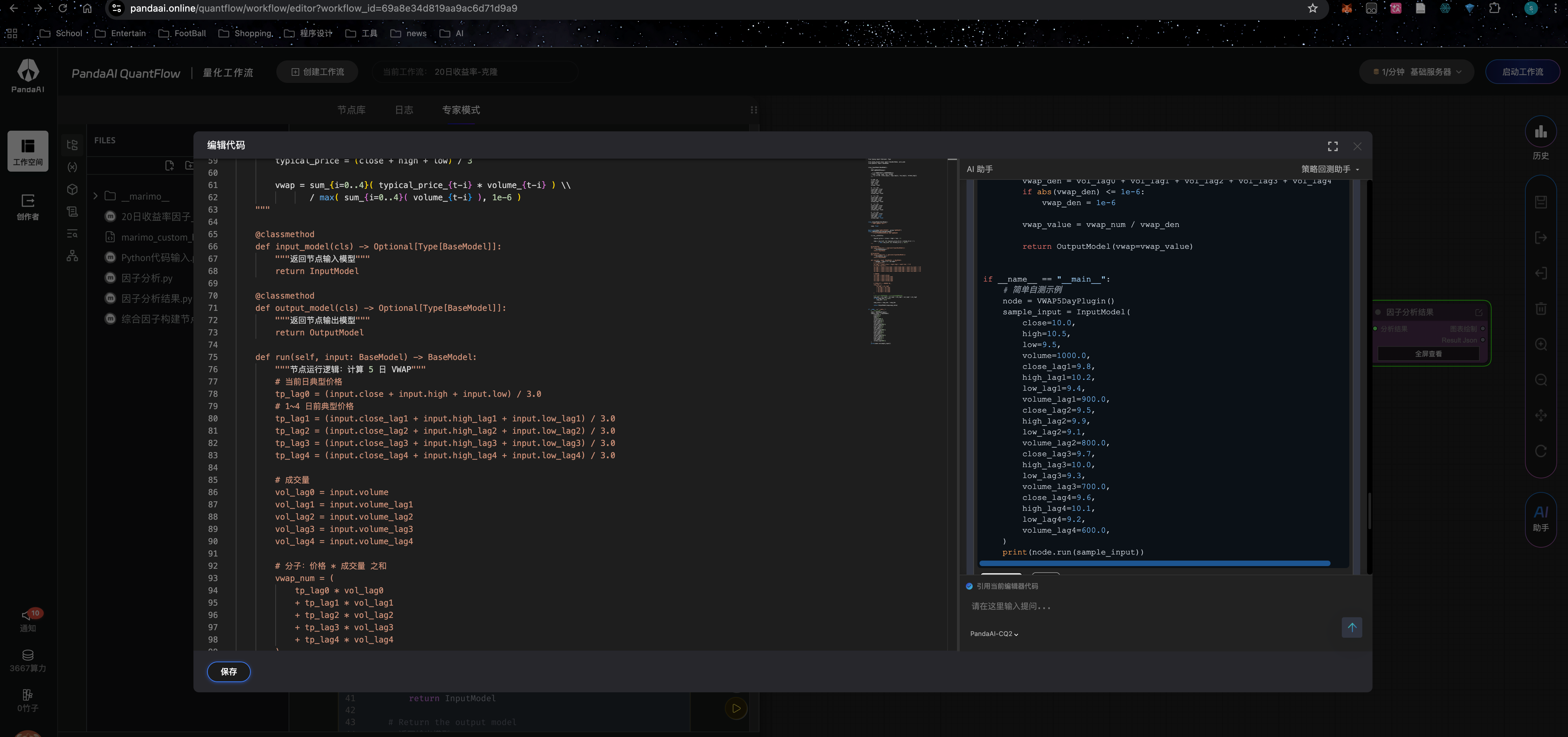Open the 通知 notifications bell
The width and height of the screenshot is (1568, 737).
(28, 621)
